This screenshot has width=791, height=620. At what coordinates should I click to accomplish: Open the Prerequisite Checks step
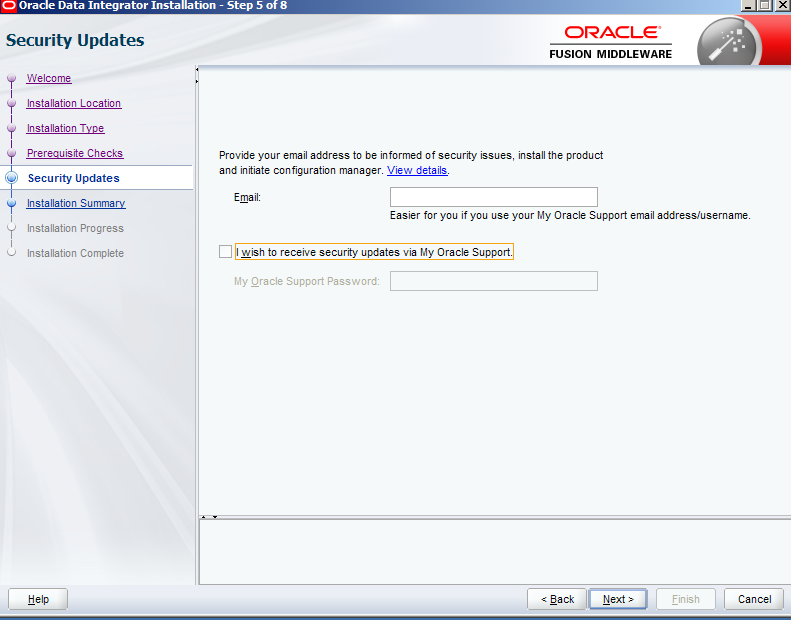[x=74, y=153]
